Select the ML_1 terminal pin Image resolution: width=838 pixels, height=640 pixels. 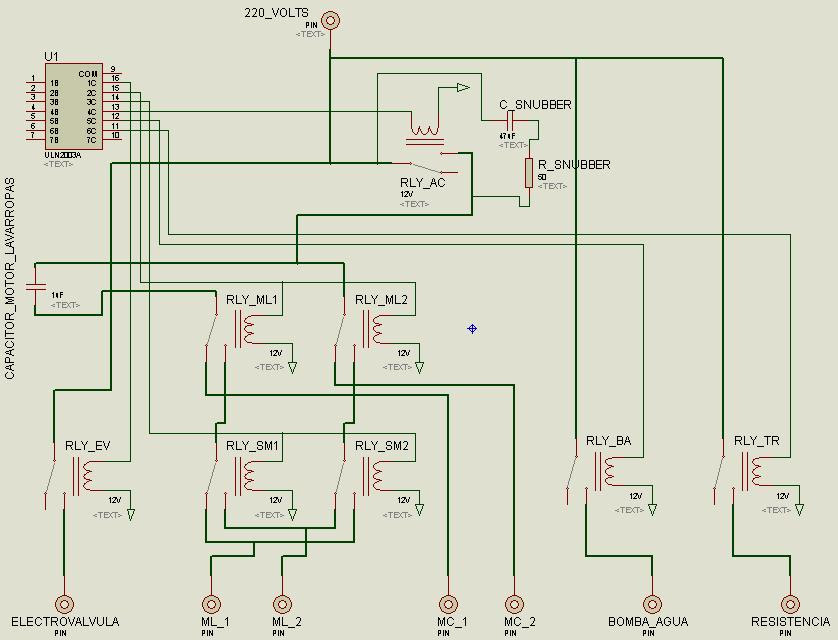point(212,604)
